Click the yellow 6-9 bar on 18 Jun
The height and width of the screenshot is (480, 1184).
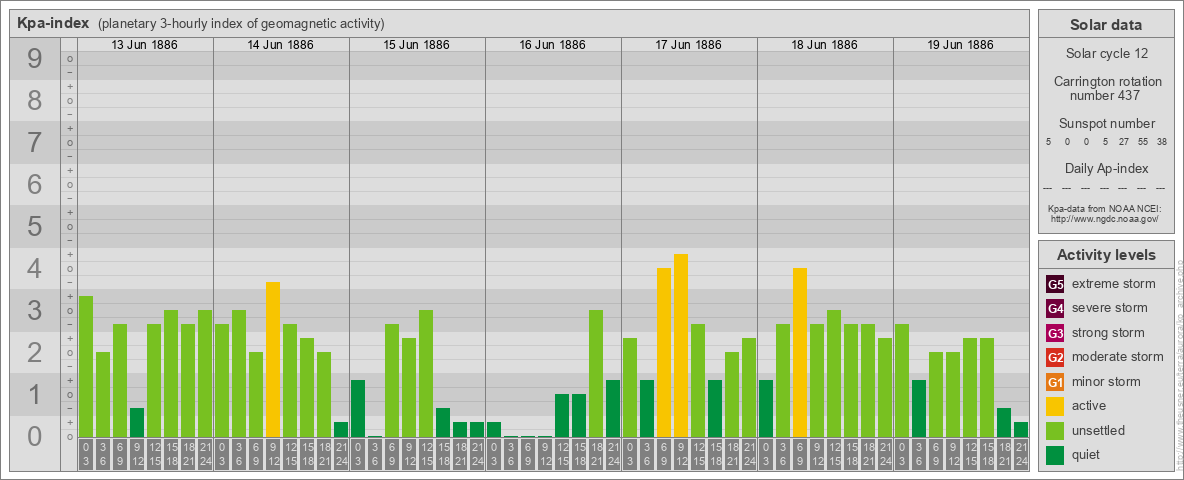[800, 352]
